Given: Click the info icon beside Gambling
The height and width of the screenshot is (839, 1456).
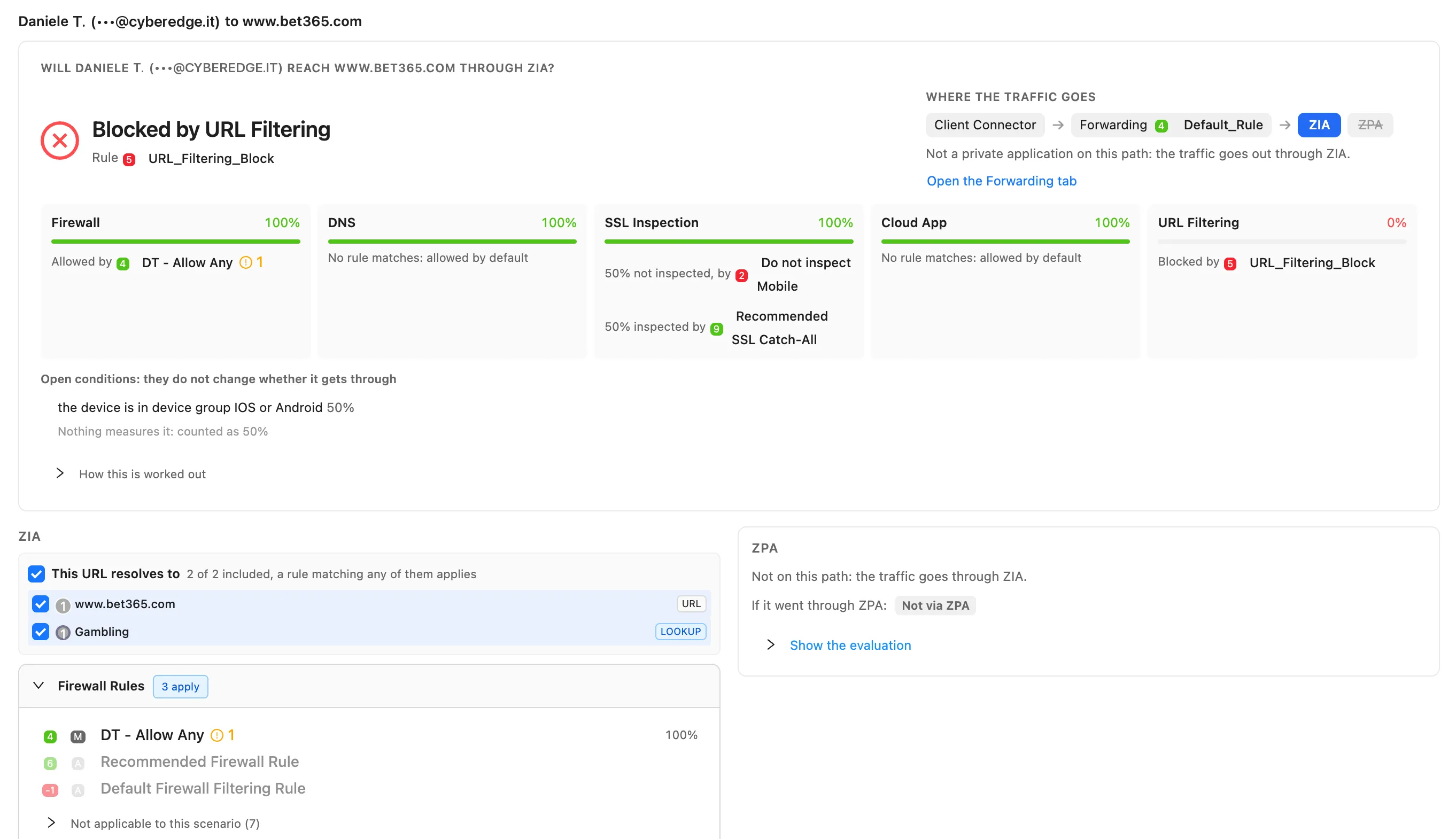Looking at the screenshot, I should [63, 633].
